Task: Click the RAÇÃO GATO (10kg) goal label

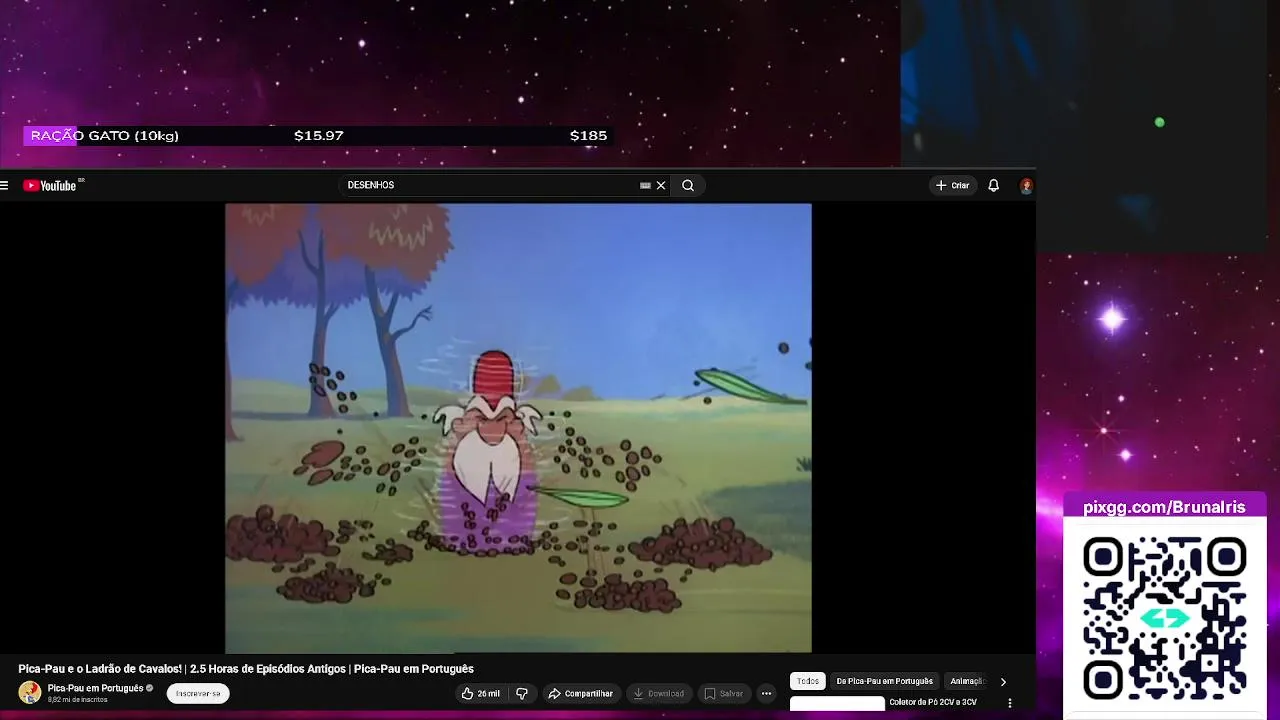Action: (105, 136)
